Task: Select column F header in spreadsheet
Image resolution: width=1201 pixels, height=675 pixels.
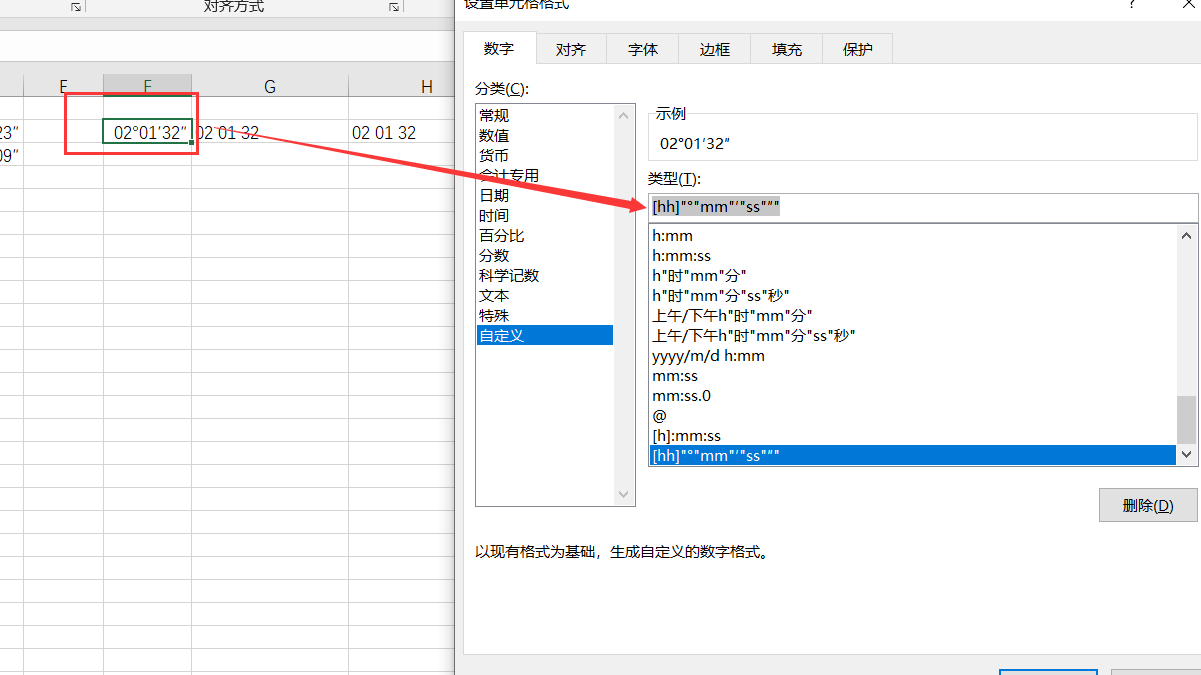Action: pos(147,87)
